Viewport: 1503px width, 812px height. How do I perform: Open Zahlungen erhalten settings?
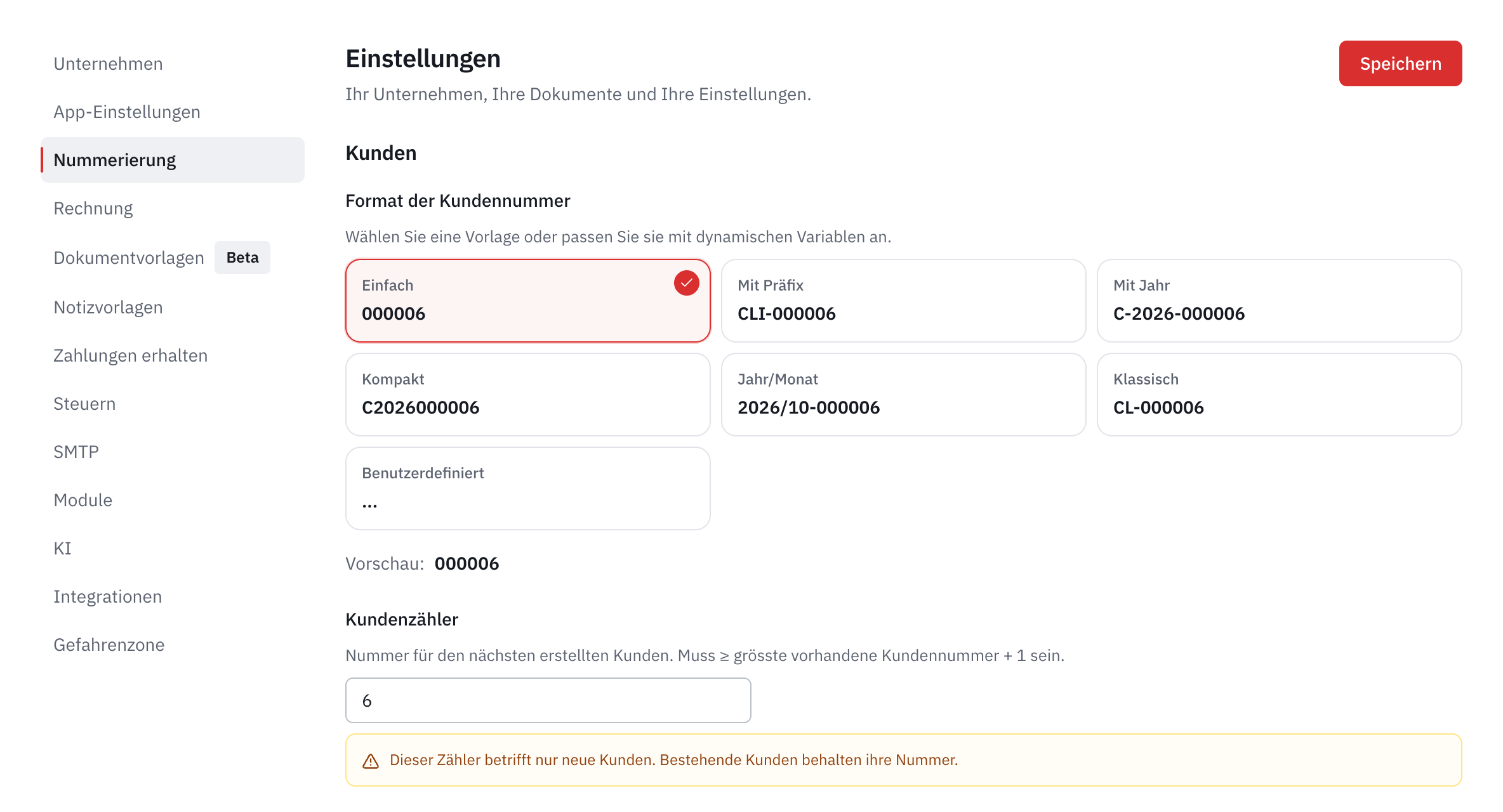[172, 355]
